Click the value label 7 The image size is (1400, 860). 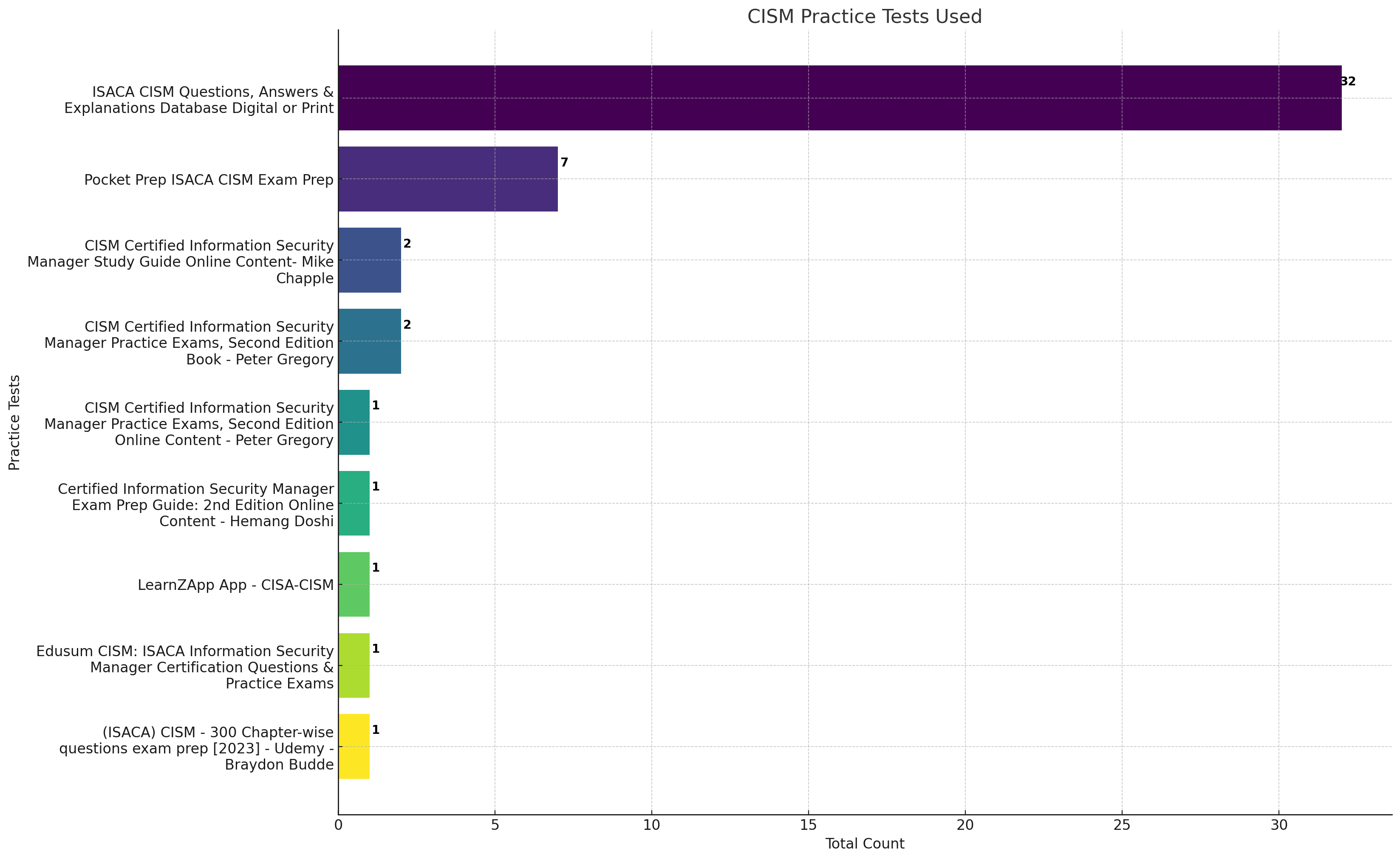[x=564, y=163]
